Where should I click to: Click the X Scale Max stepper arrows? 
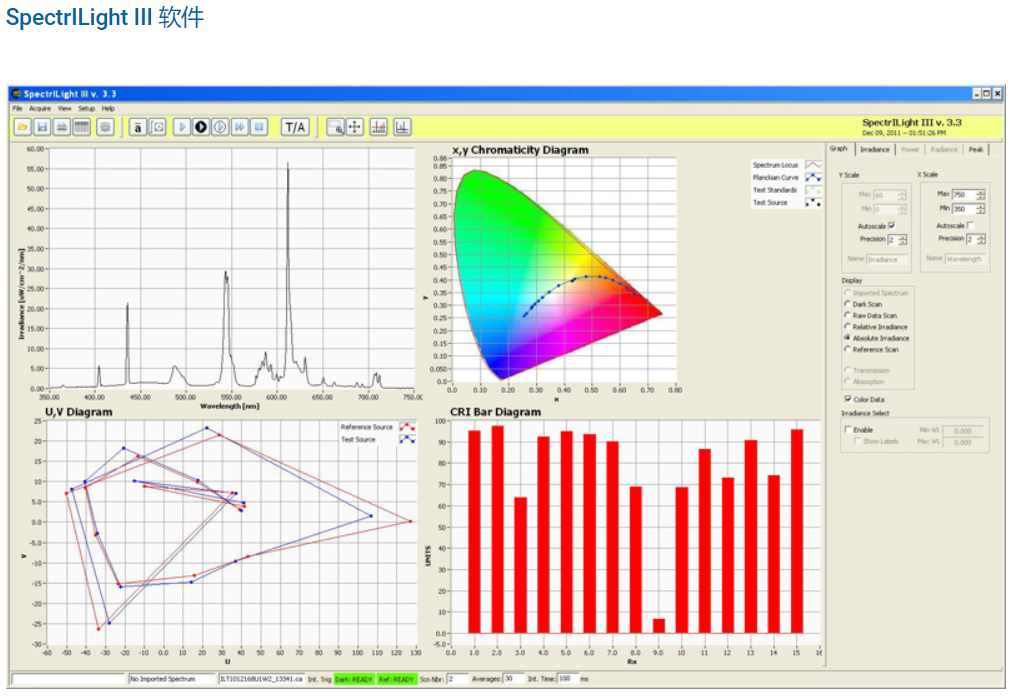(981, 195)
